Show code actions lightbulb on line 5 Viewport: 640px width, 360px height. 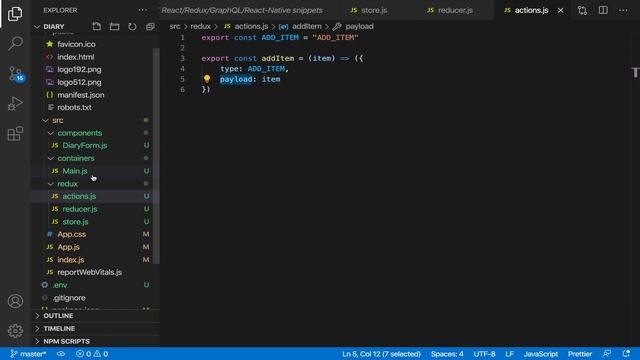207,79
